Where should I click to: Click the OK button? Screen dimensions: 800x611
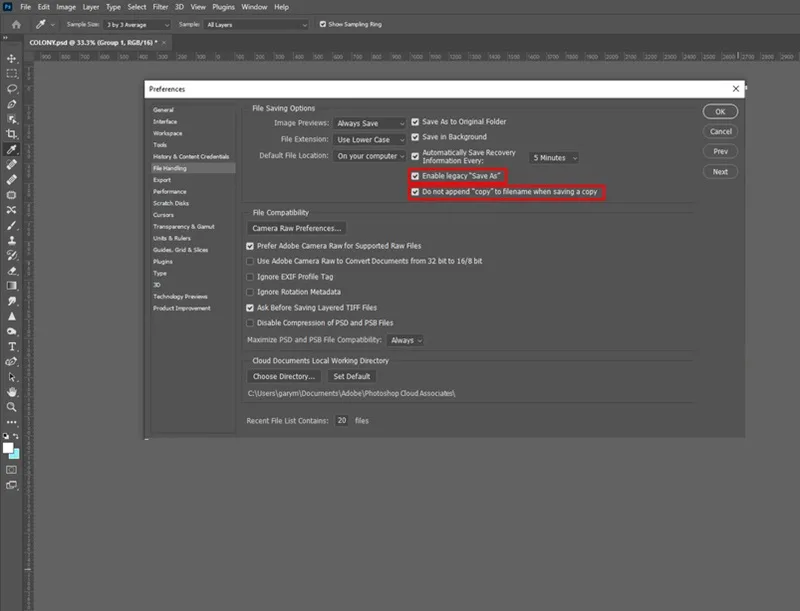click(x=720, y=112)
